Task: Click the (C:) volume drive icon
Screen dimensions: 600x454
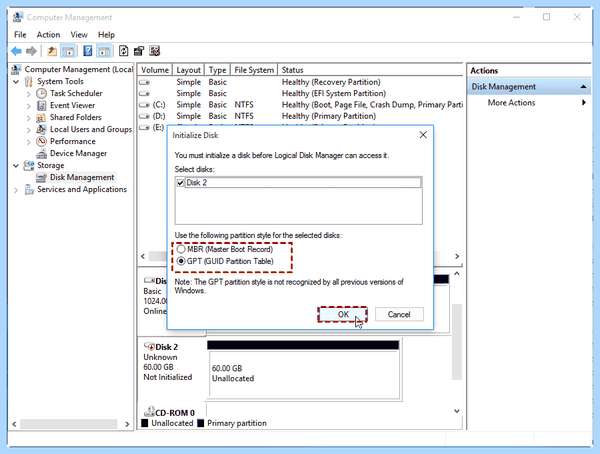Action: pyautogui.click(x=144, y=105)
